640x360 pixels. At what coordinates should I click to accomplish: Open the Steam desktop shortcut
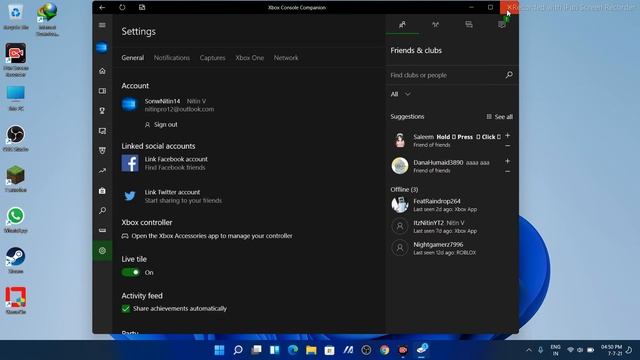(16, 260)
